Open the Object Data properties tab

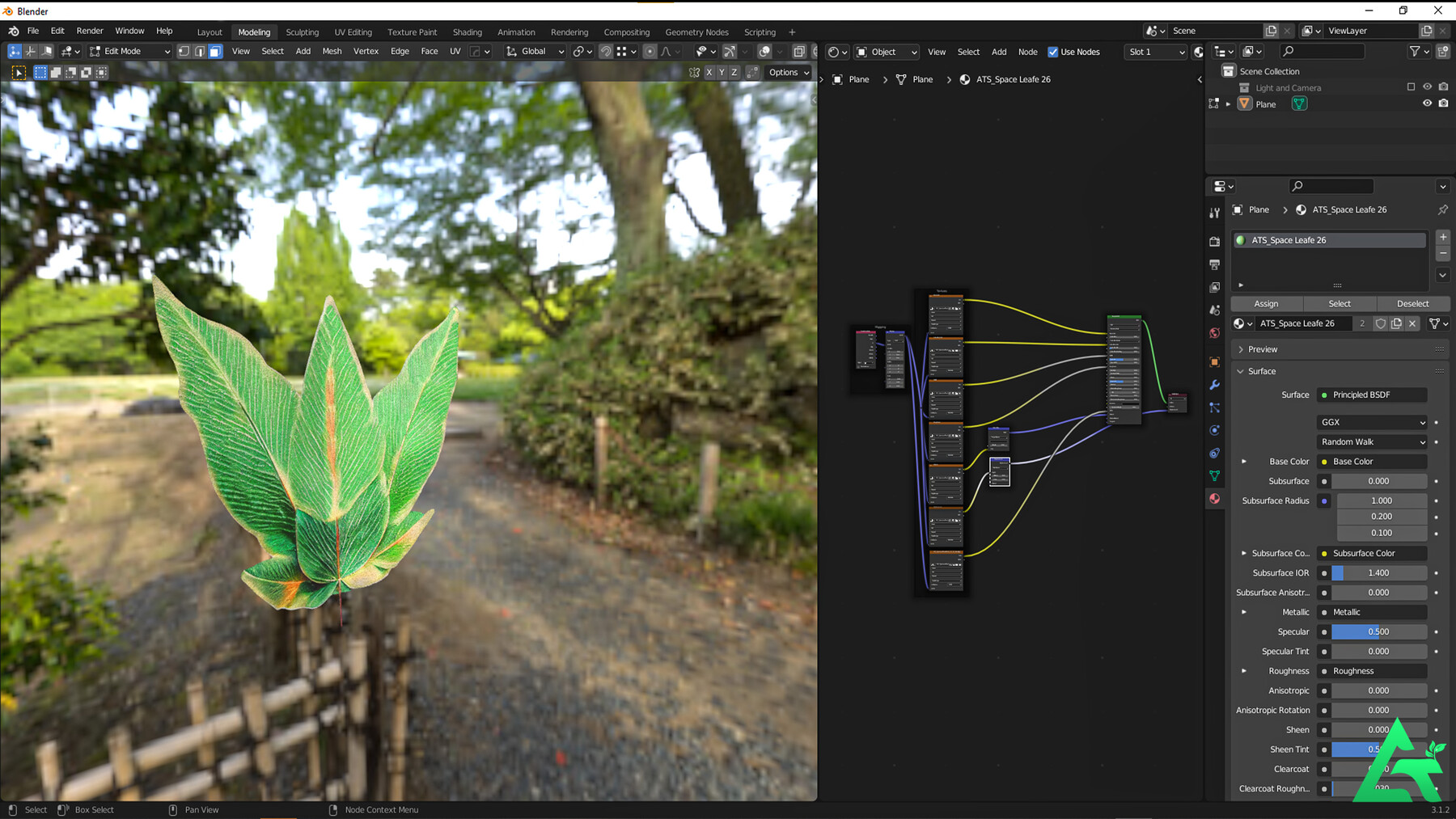pos(1214,476)
